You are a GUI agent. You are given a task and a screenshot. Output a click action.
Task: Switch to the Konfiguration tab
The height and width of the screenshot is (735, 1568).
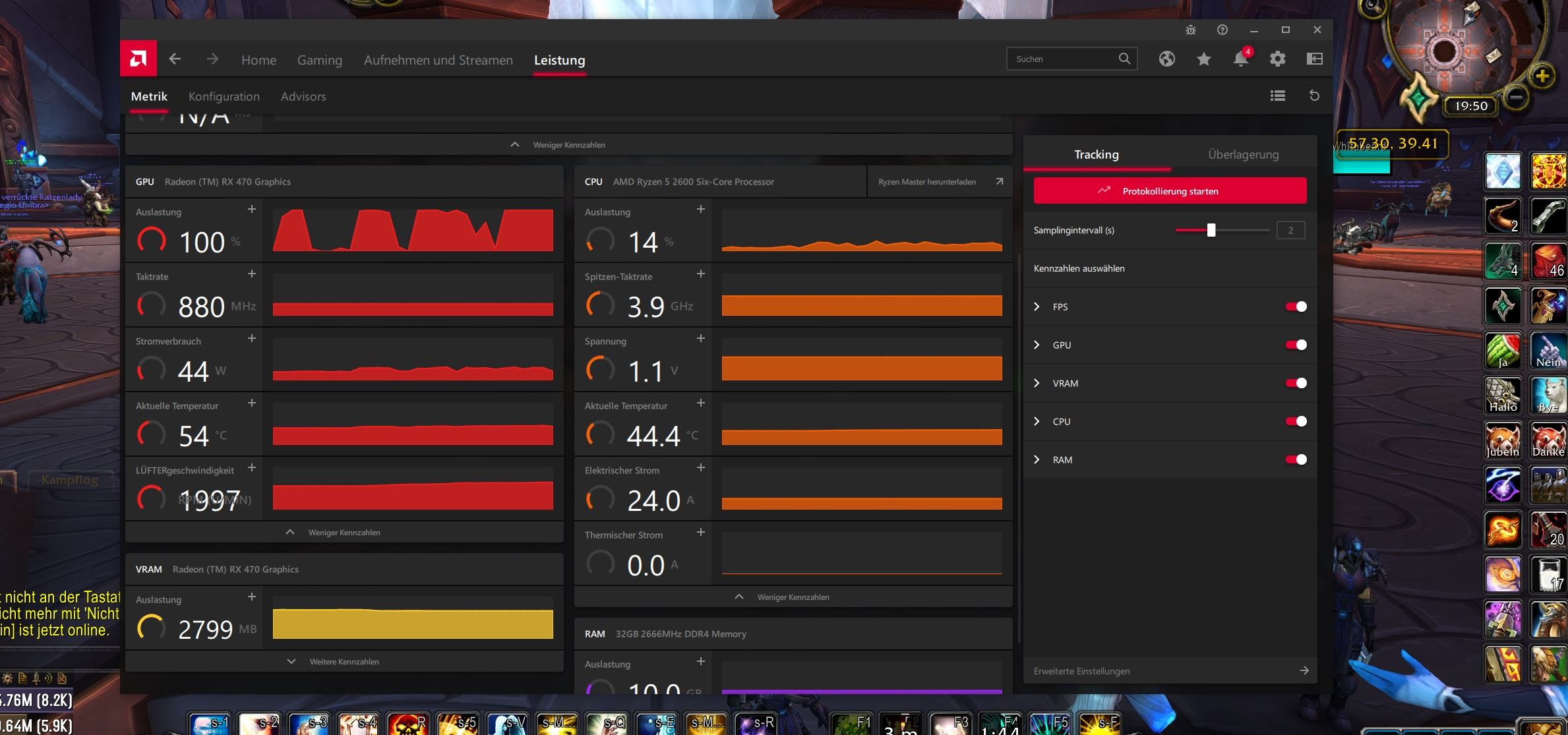point(224,96)
